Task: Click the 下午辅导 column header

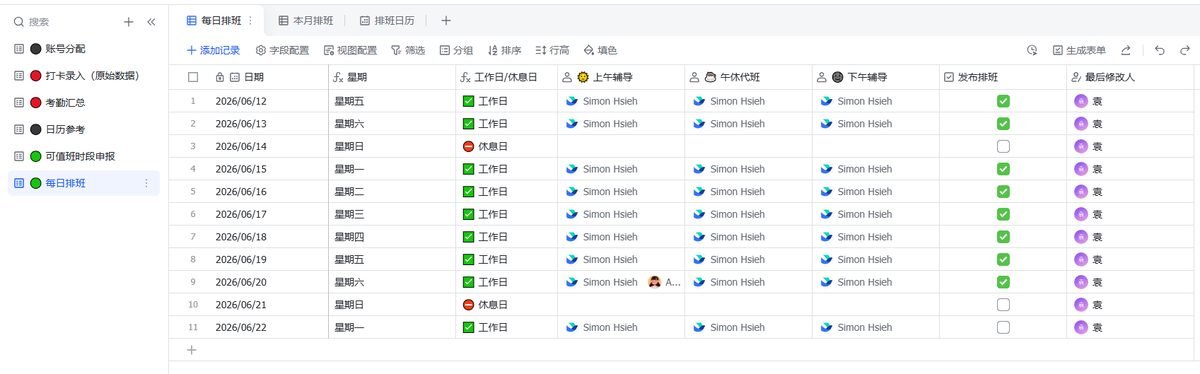Action: (x=876, y=77)
